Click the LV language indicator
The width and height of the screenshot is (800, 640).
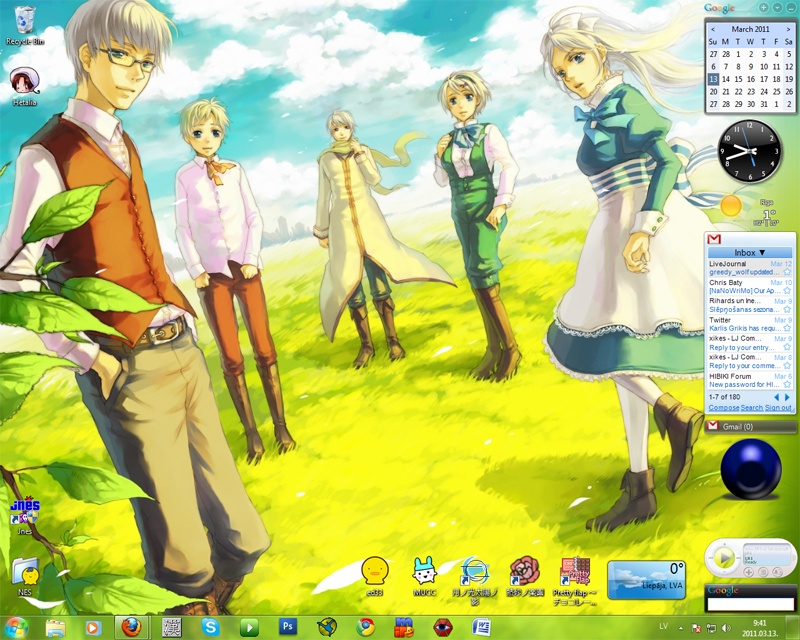(663, 626)
